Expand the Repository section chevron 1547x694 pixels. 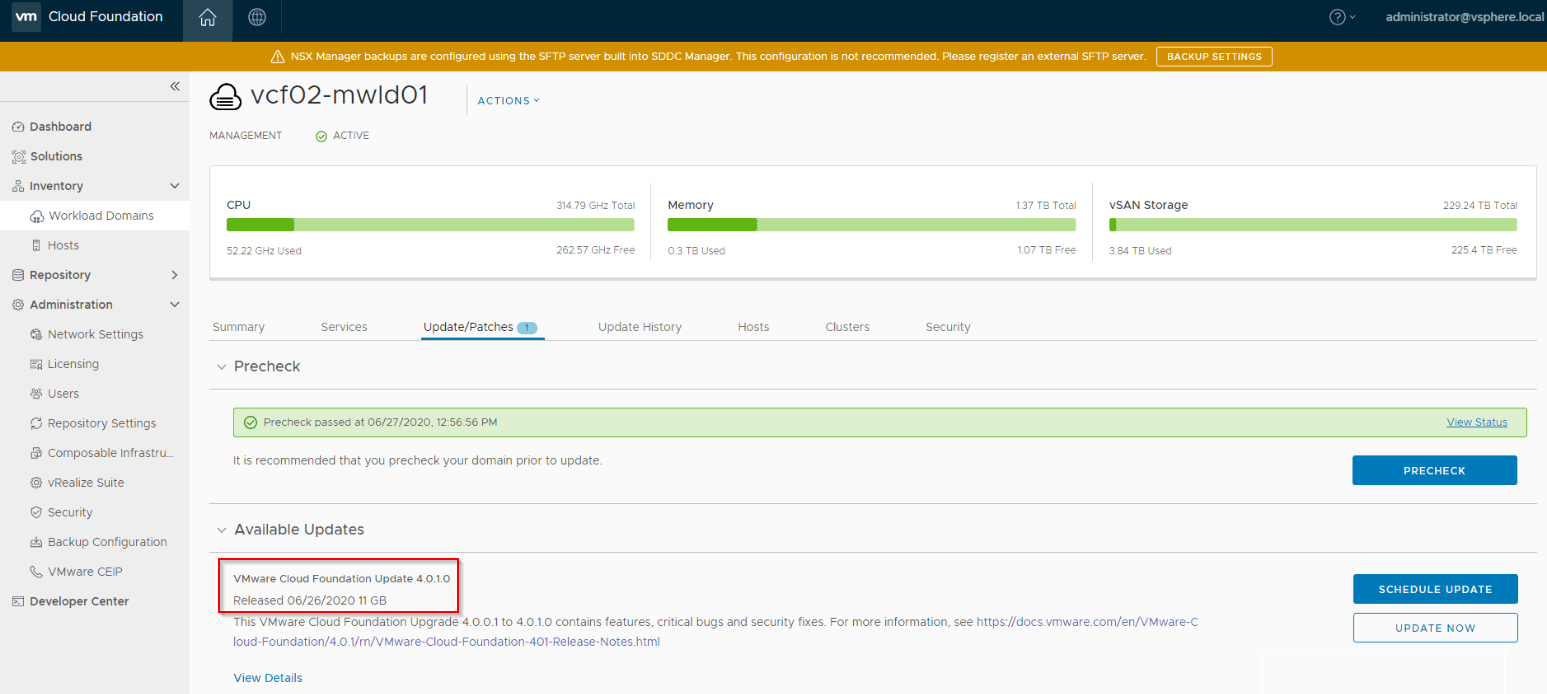click(174, 275)
